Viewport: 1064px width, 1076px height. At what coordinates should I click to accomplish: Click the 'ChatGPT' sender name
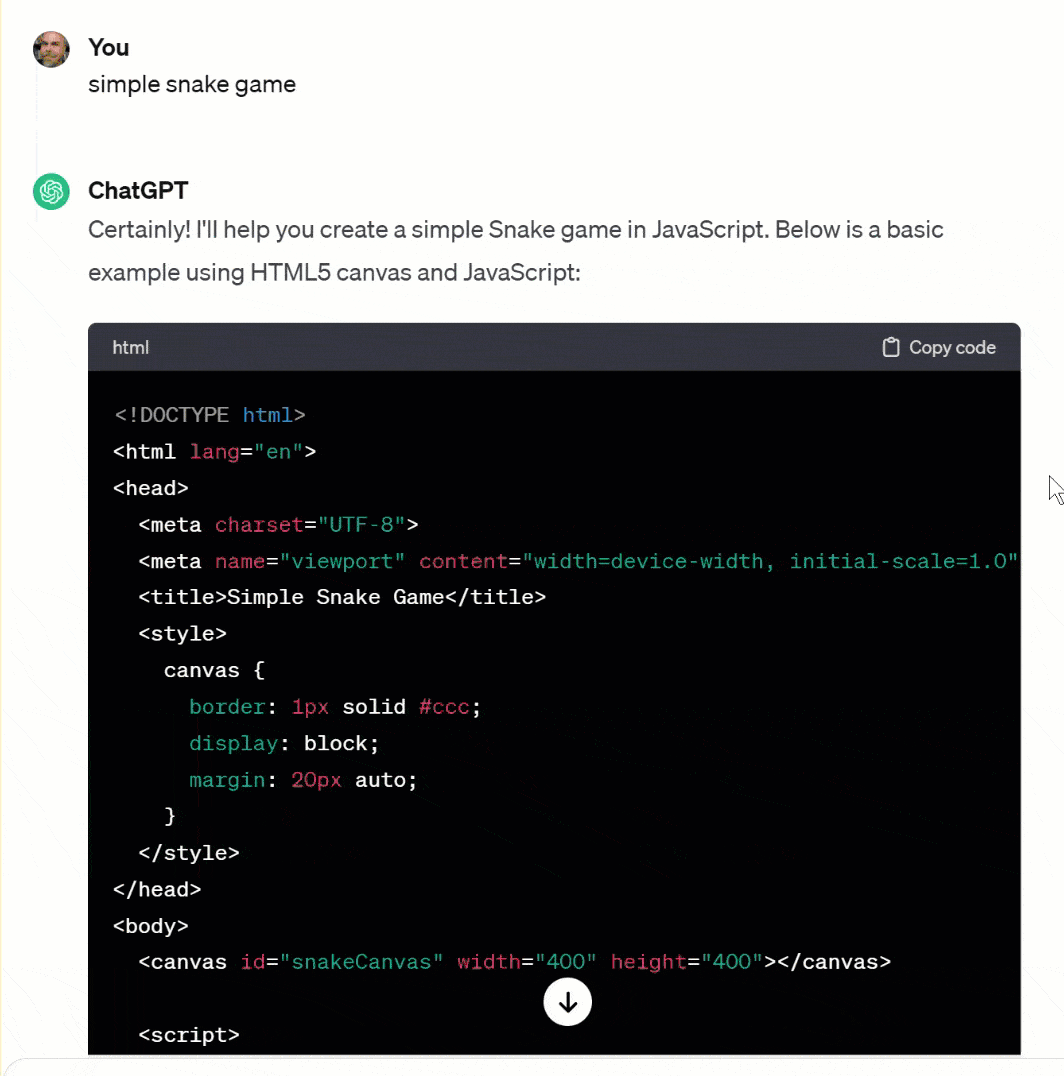point(138,191)
